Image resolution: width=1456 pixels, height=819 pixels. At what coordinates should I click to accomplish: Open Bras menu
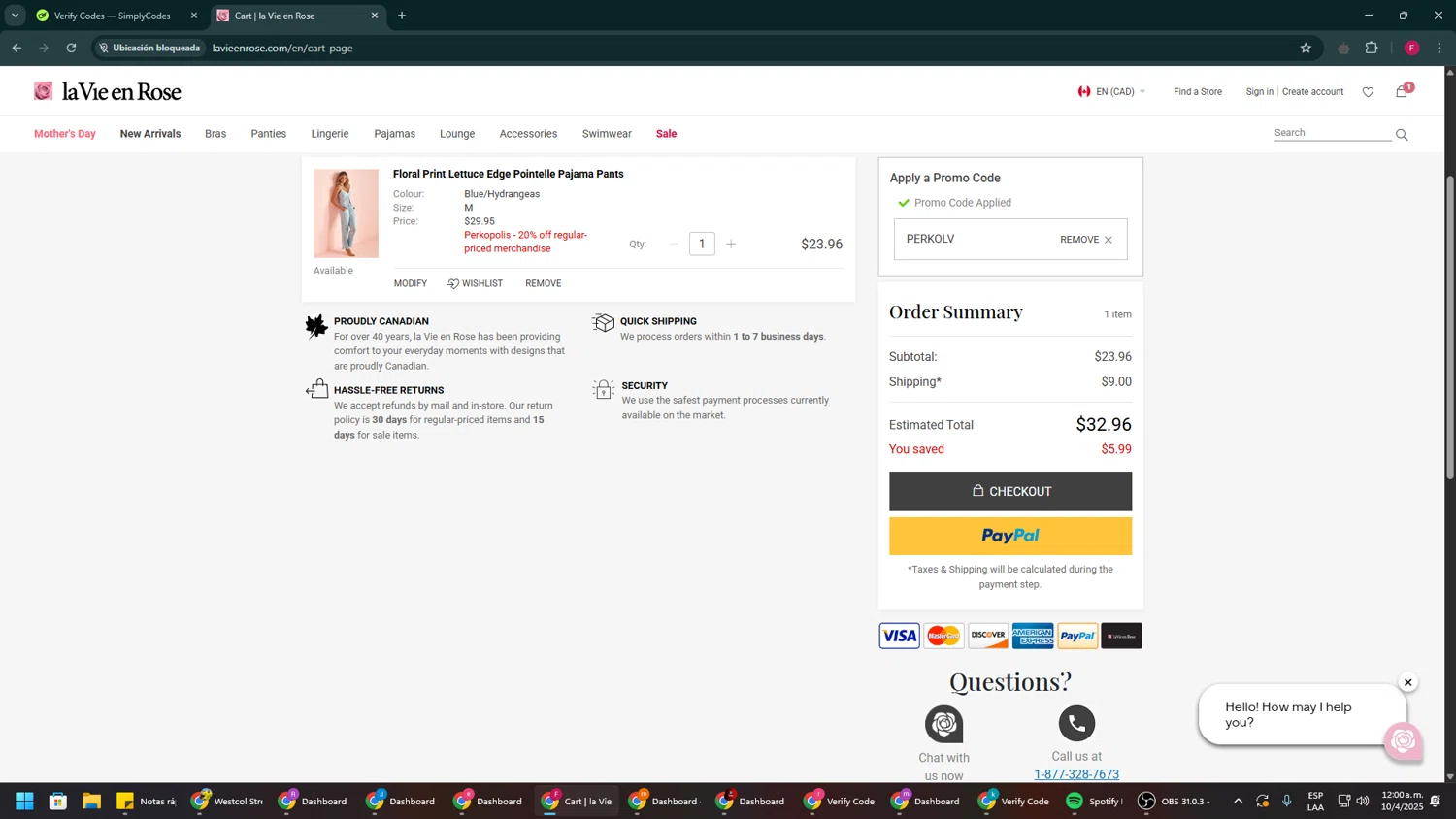point(215,134)
